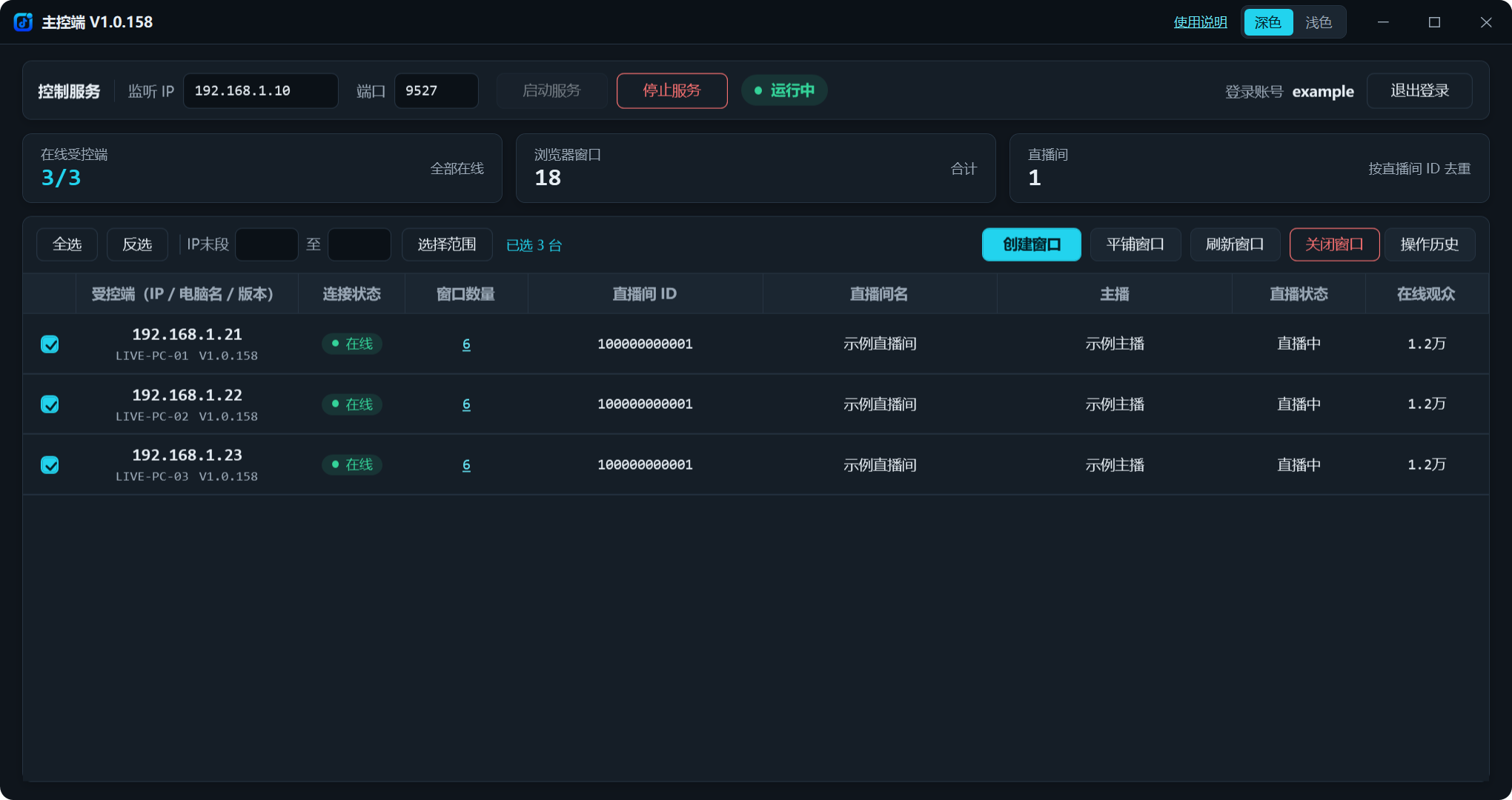Click the 关闭窗口 button
Viewport: 1512px width, 800px height.
tap(1334, 244)
